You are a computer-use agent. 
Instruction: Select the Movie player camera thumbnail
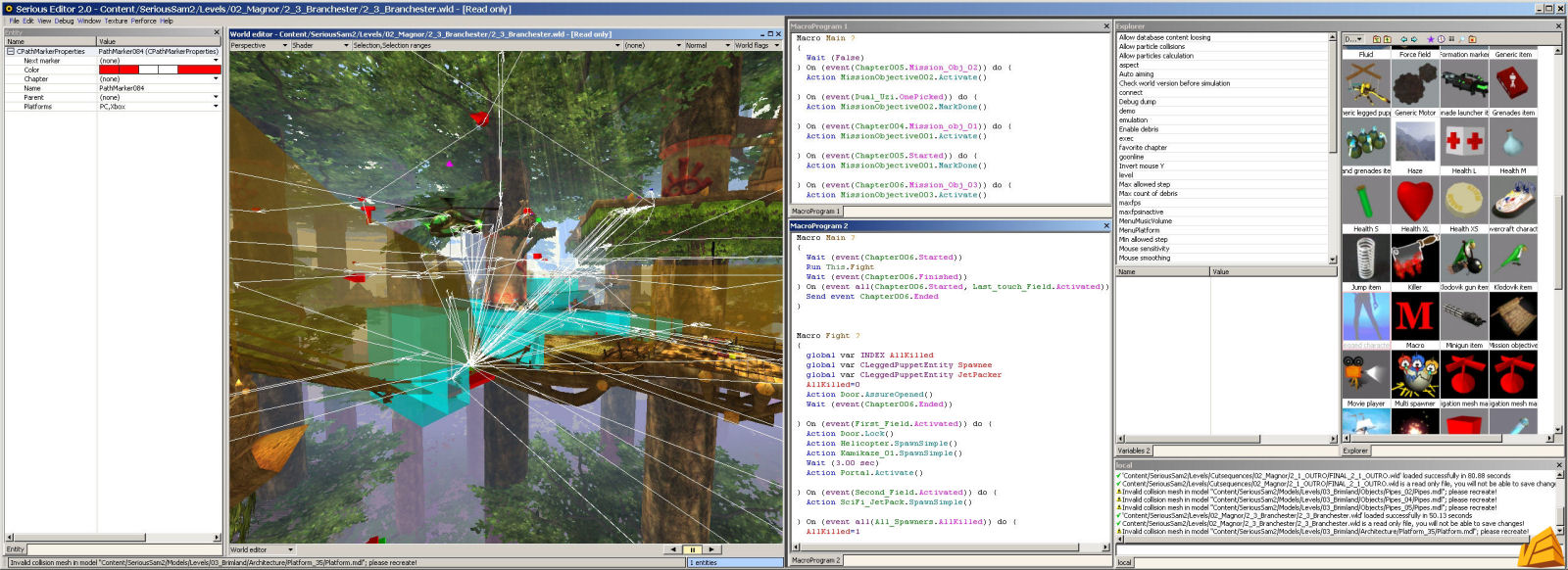tap(1366, 375)
